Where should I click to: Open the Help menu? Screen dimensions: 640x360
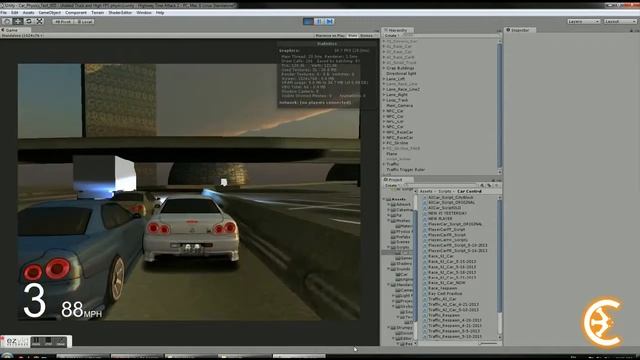(x=160, y=13)
